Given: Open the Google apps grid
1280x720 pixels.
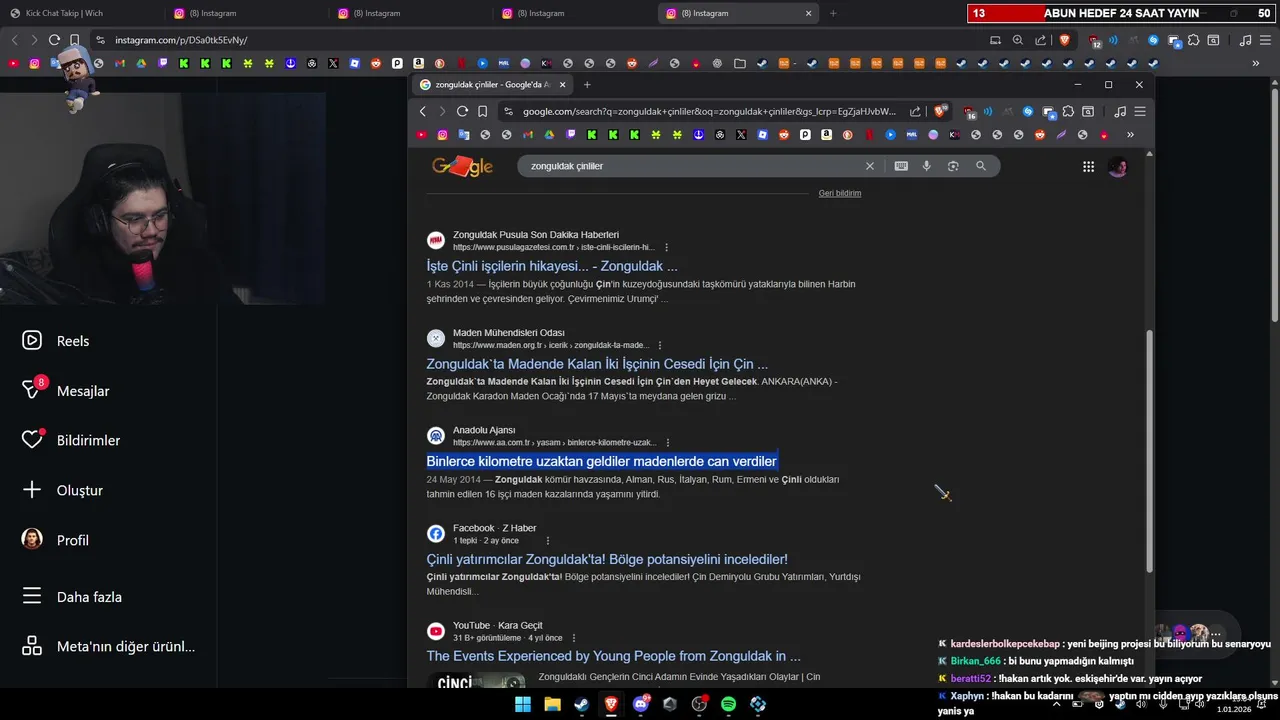Looking at the screenshot, I should pyautogui.click(x=1088, y=167).
